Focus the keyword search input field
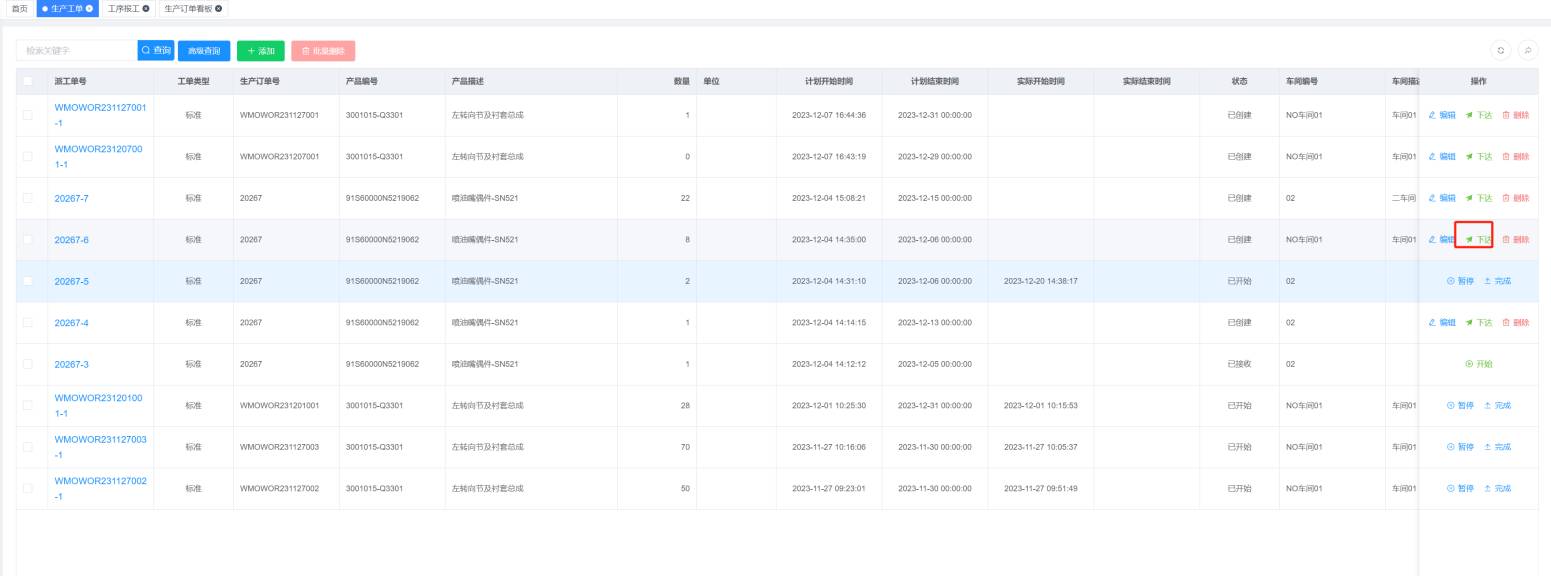 pyautogui.click(x=76, y=50)
